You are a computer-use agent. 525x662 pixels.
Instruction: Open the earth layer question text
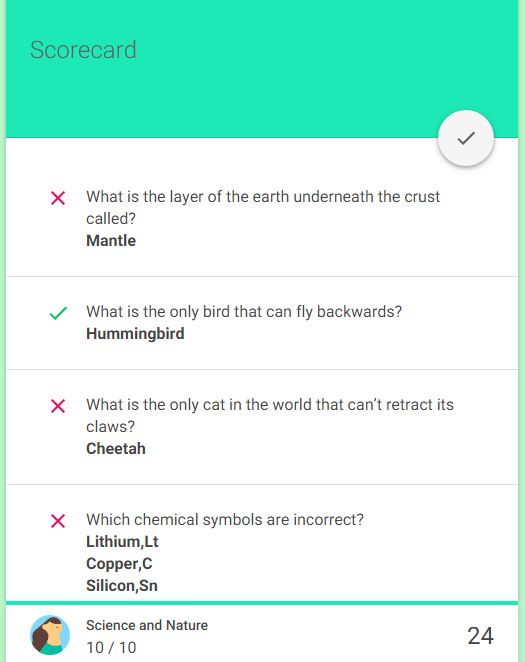coord(263,207)
